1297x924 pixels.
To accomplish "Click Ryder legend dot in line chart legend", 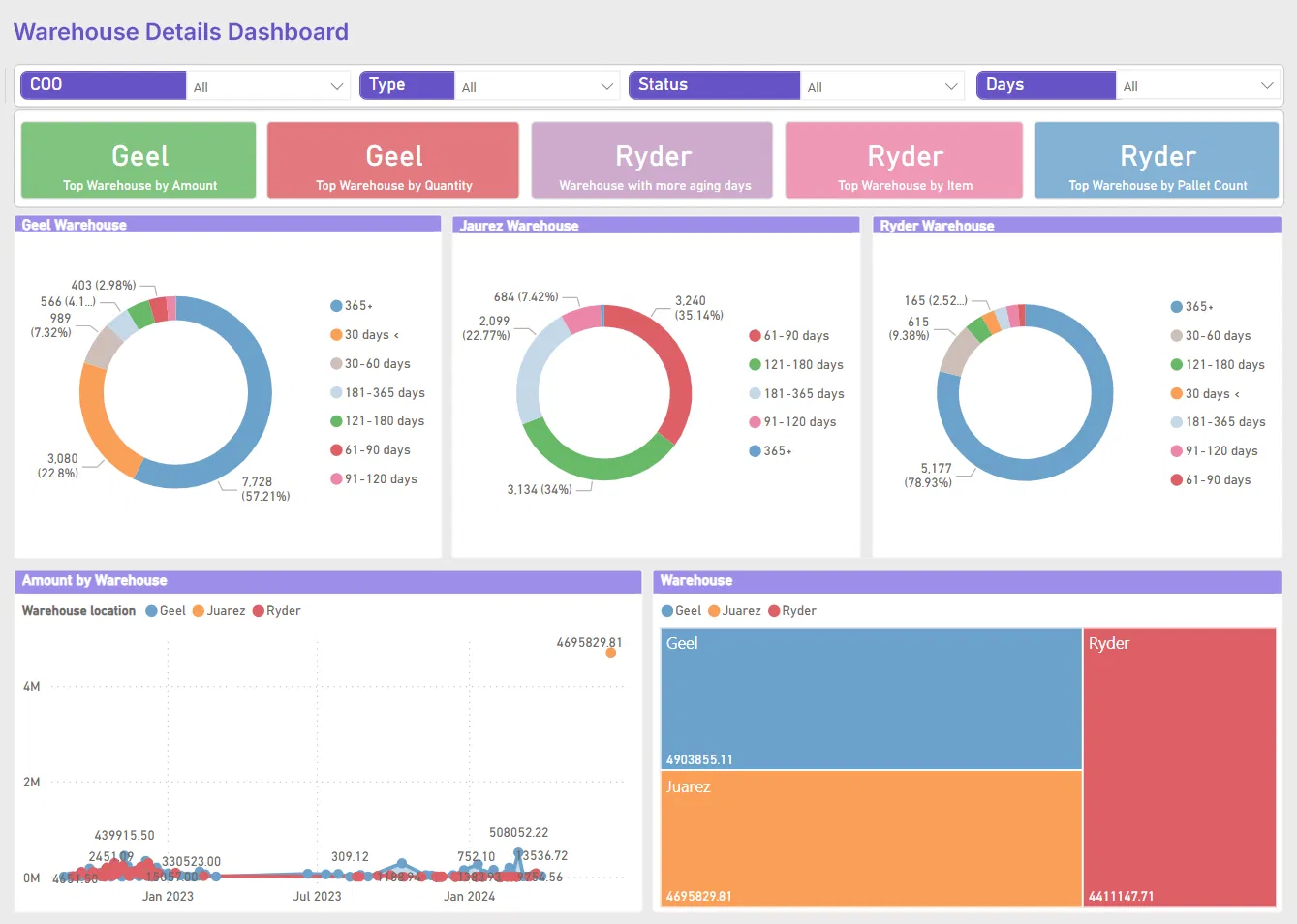I will [259, 611].
